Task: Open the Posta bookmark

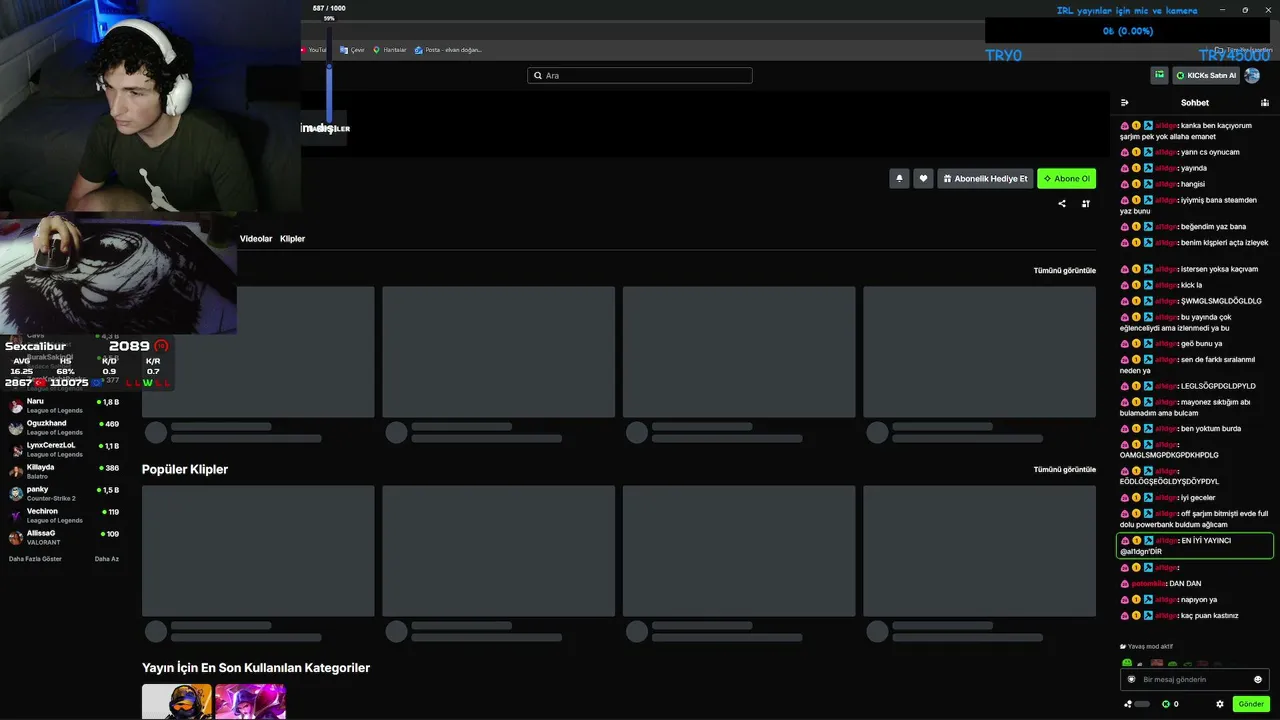Action: [x=448, y=50]
